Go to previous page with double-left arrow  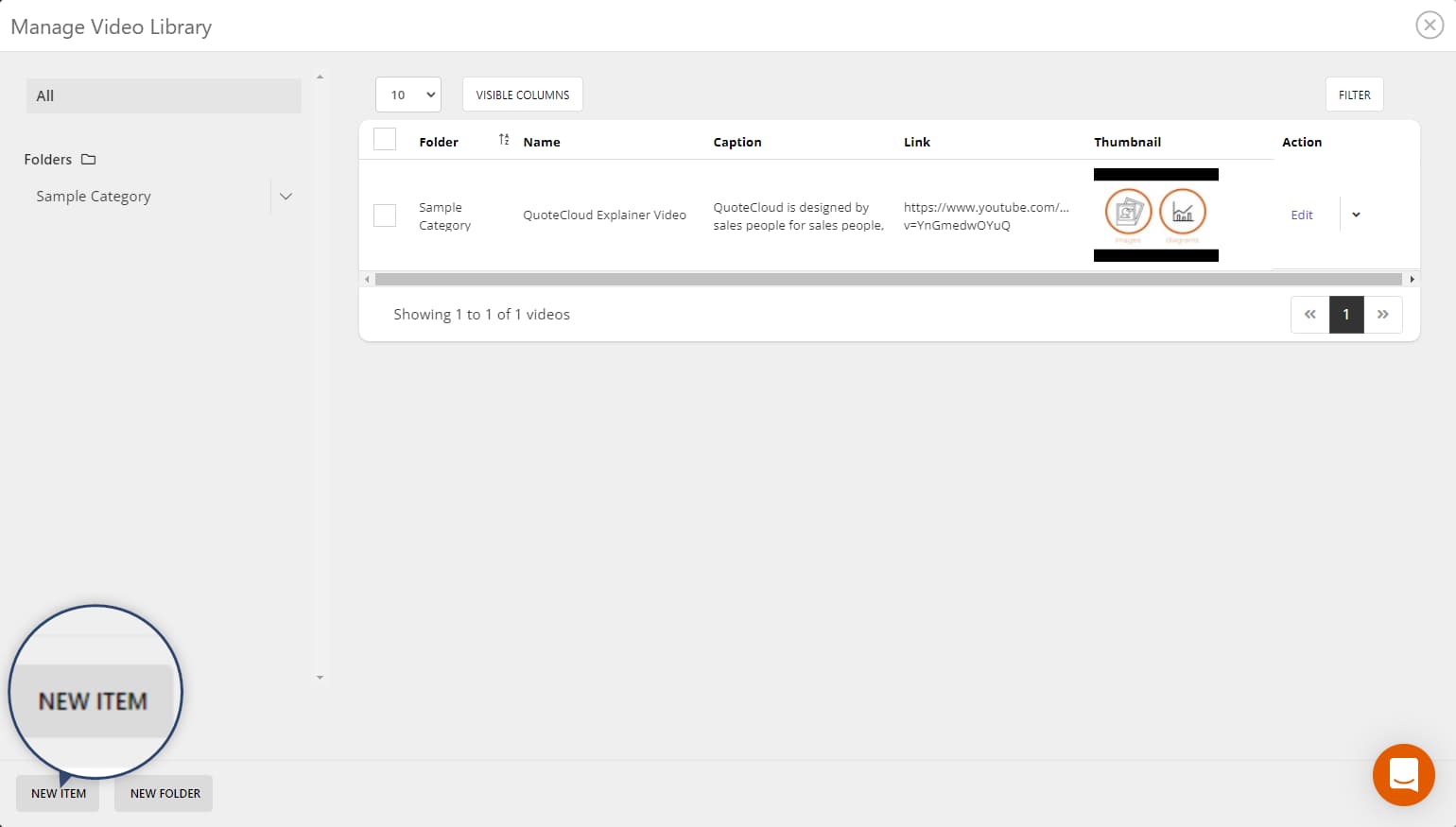pos(1309,314)
